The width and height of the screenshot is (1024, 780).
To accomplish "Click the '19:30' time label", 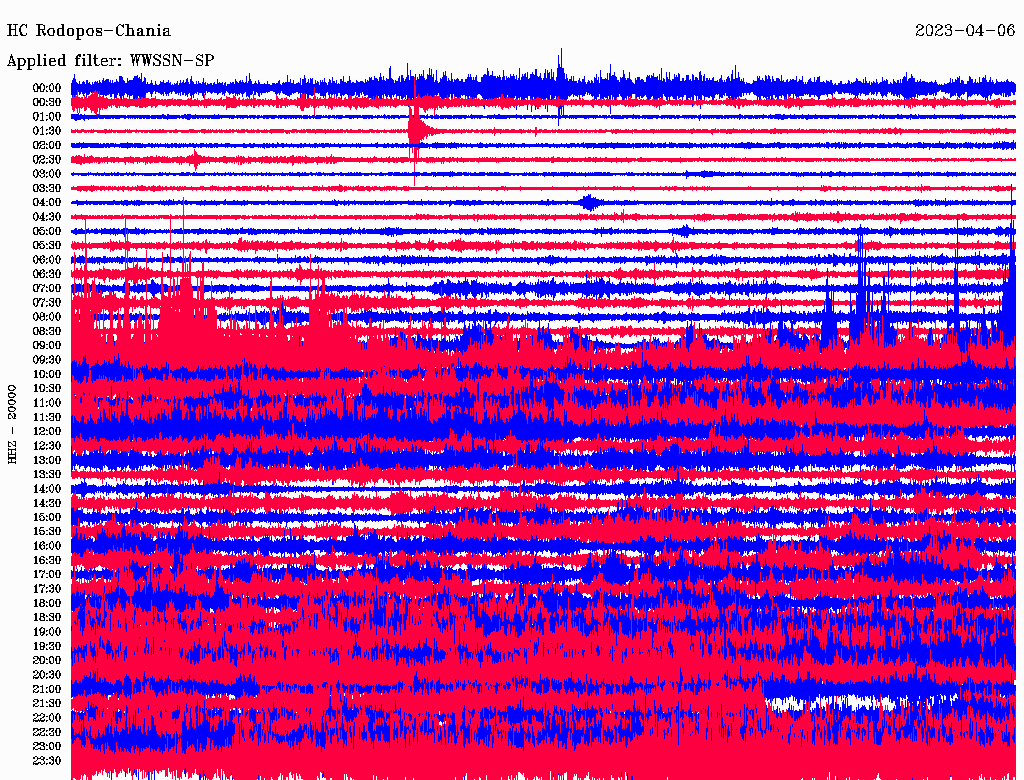I will pos(47,647).
